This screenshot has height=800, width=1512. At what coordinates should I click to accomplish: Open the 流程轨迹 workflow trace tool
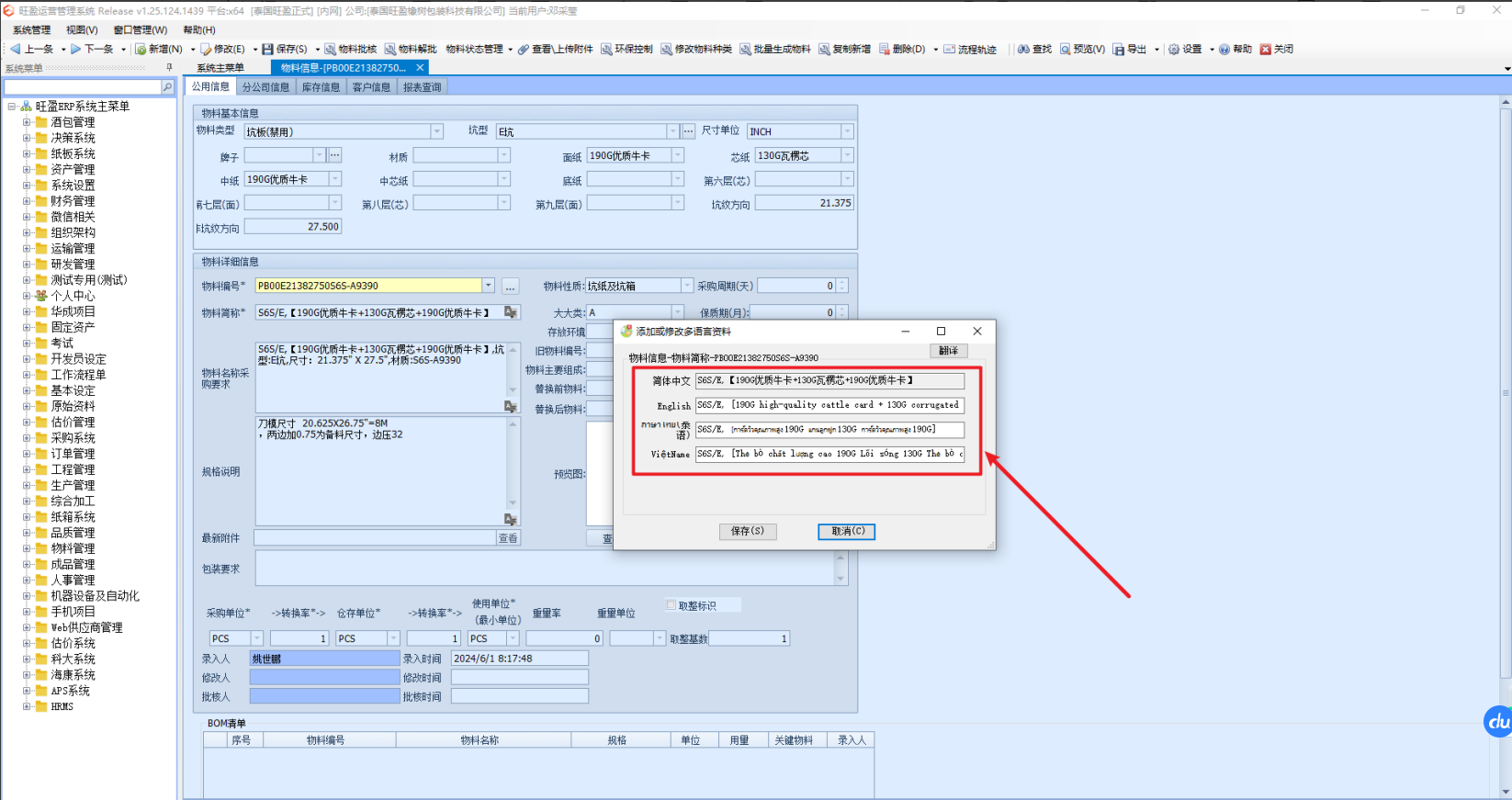[x=969, y=49]
